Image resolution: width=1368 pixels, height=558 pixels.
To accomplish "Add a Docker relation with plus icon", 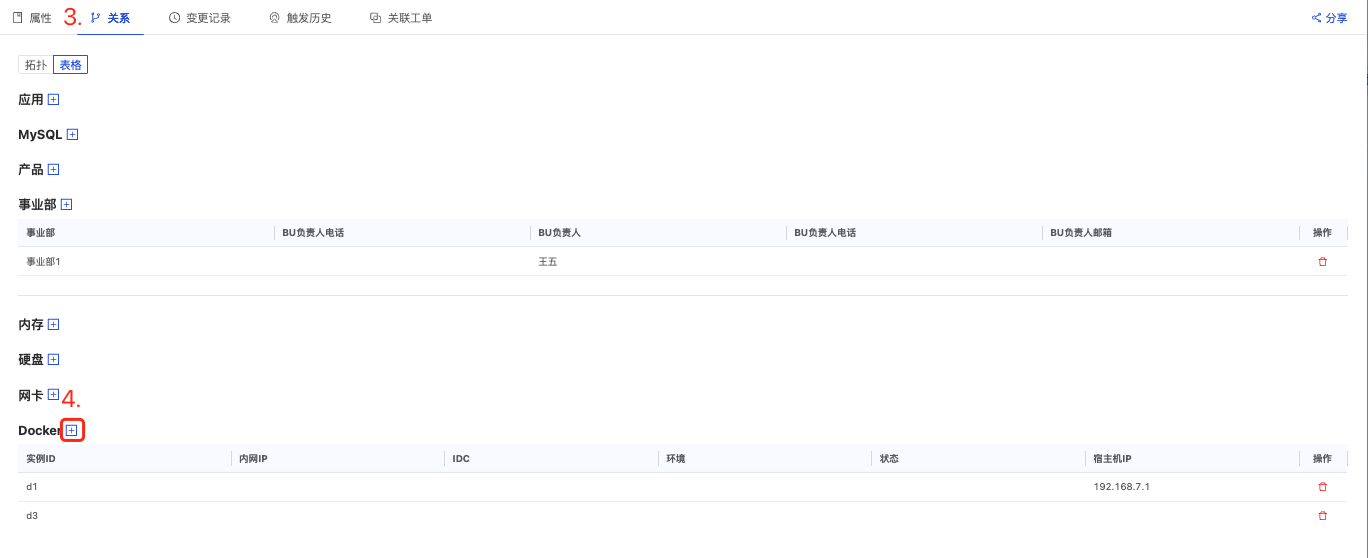I will pos(72,430).
